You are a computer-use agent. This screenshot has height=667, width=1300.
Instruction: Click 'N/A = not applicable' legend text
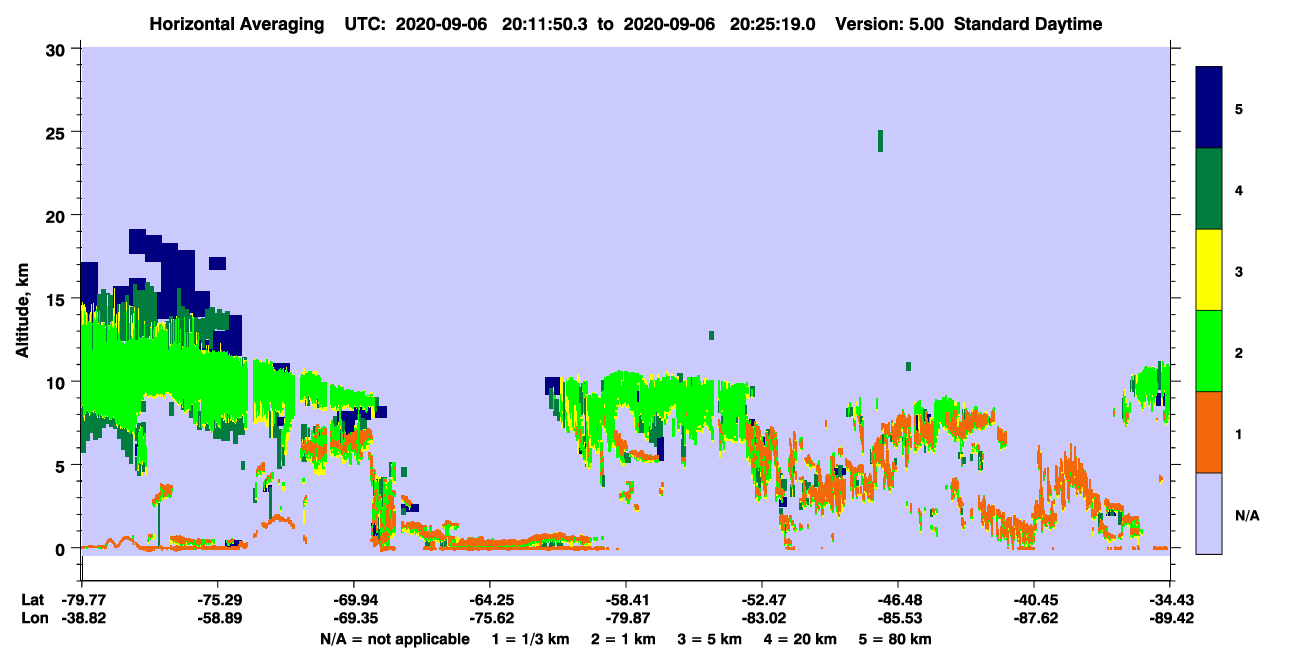[x=394, y=639]
